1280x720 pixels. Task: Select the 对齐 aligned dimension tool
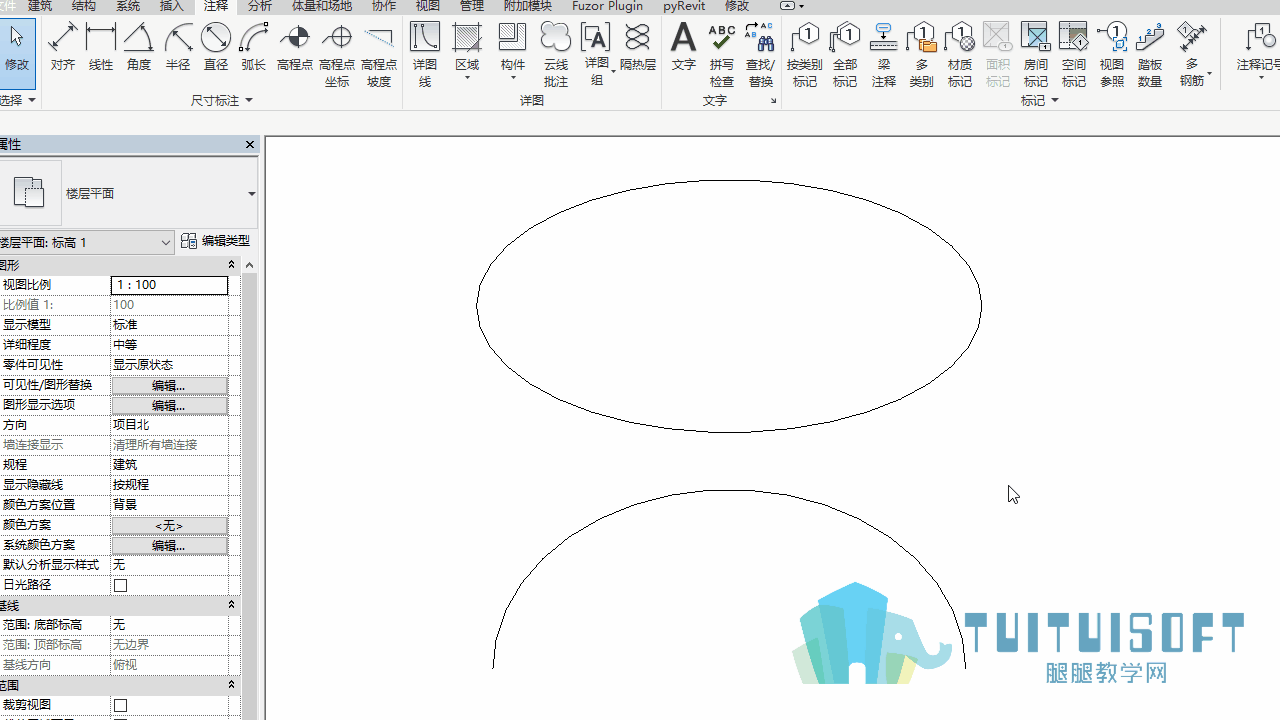click(63, 47)
